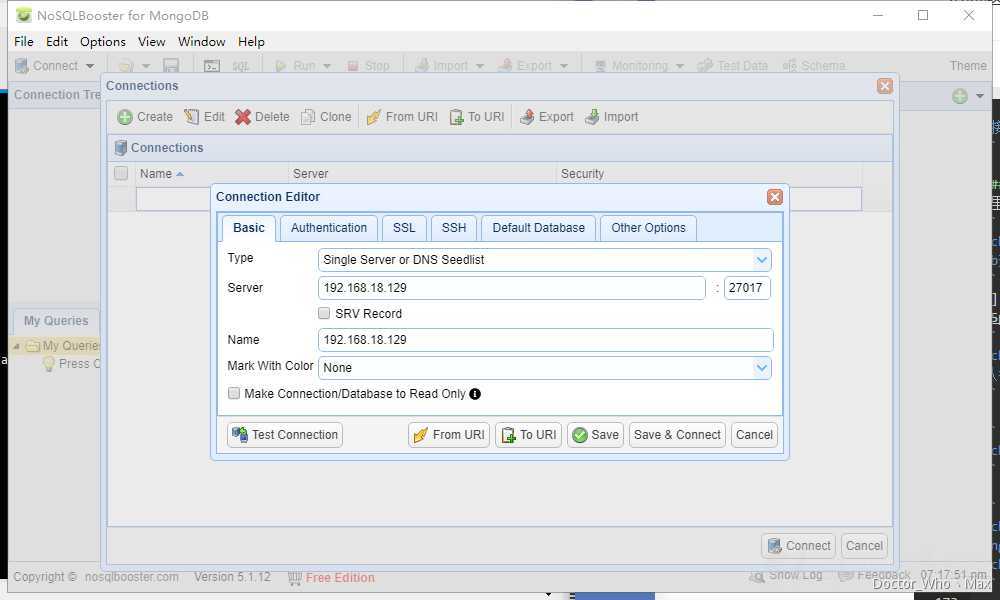The height and width of the screenshot is (600, 1000).
Task: Click the Save & Connect button
Action: tap(677, 435)
